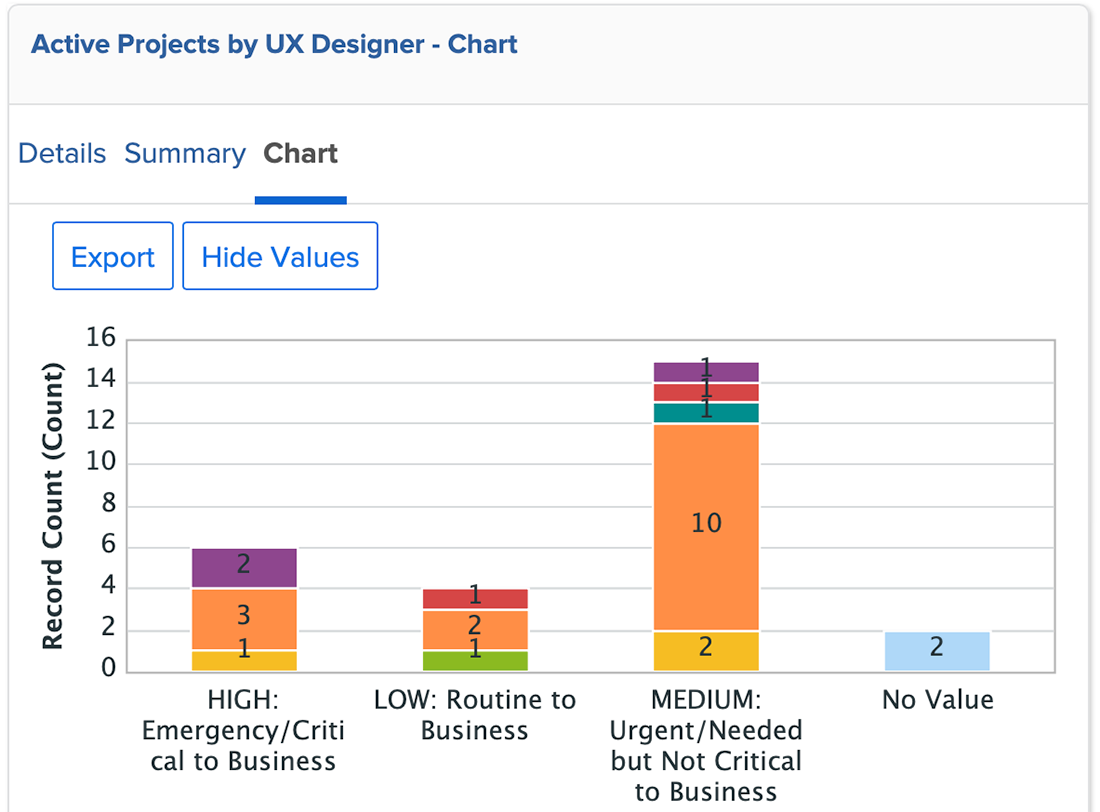Click the LOW: Routine to Business axis label
This screenshot has width=1100, height=812.
(x=475, y=715)
